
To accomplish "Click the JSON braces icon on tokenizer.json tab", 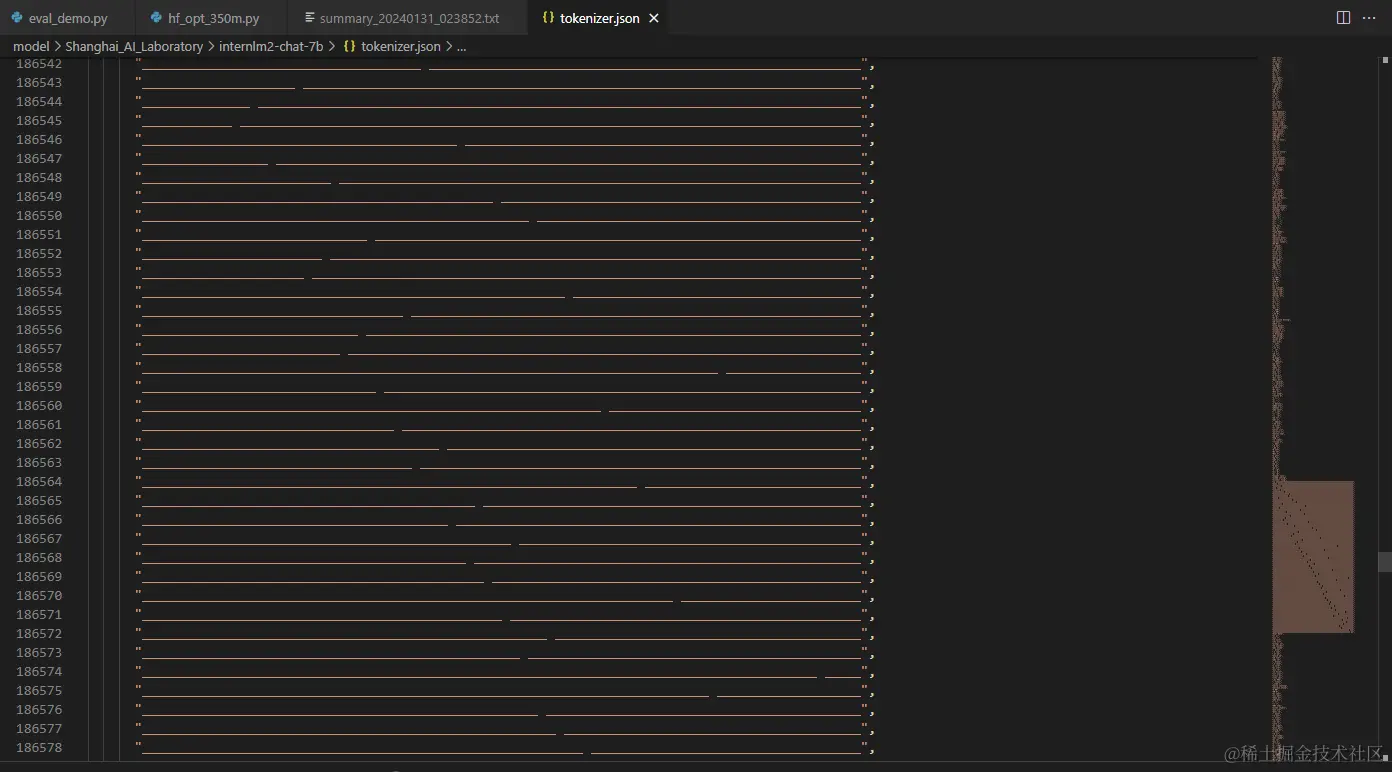I will coord(548,18).
